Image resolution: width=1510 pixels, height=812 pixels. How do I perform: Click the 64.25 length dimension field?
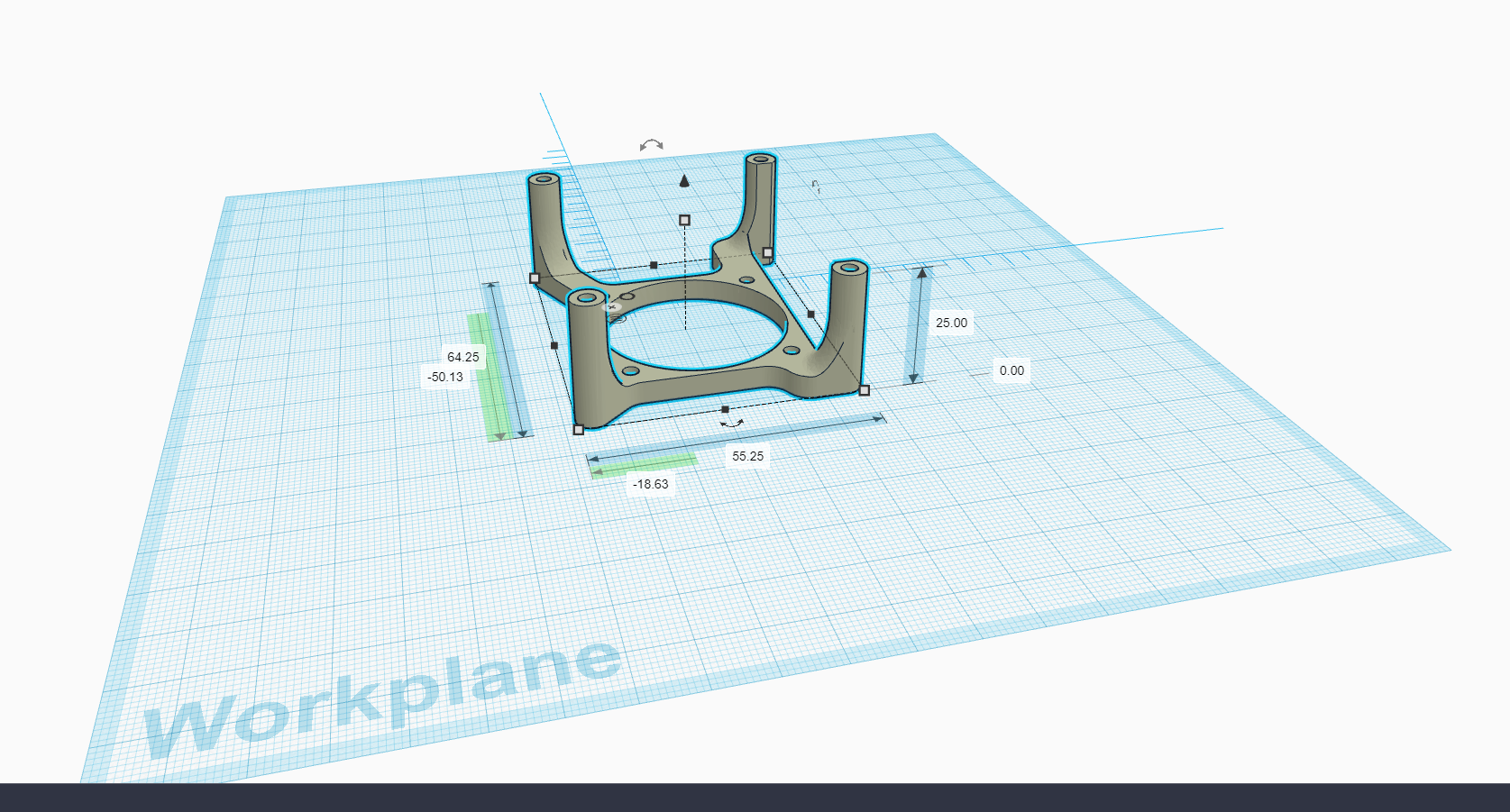(x=462, y=357)
